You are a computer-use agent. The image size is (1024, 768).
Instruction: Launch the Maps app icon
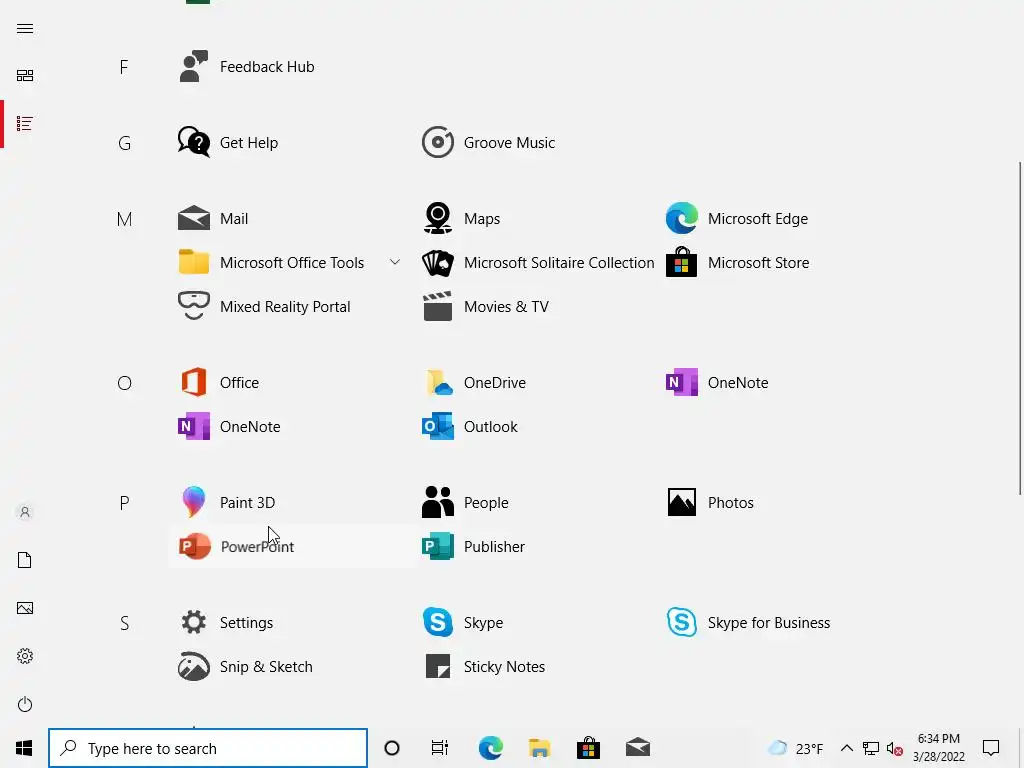coord(438,218)
